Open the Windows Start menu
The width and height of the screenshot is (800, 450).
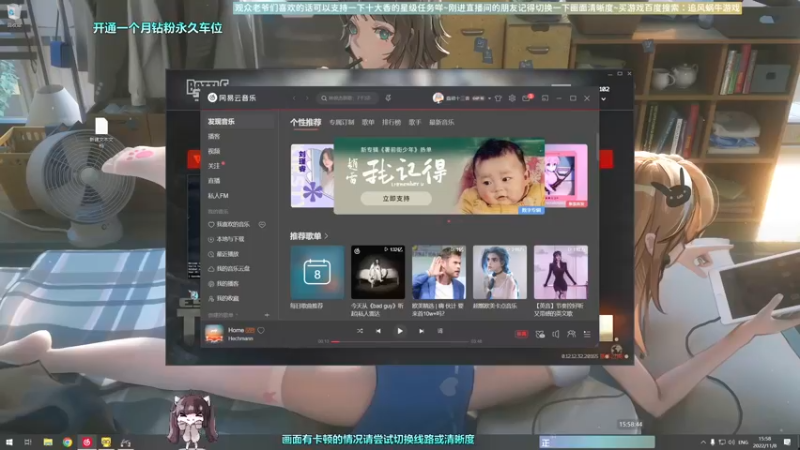(9, 442)
